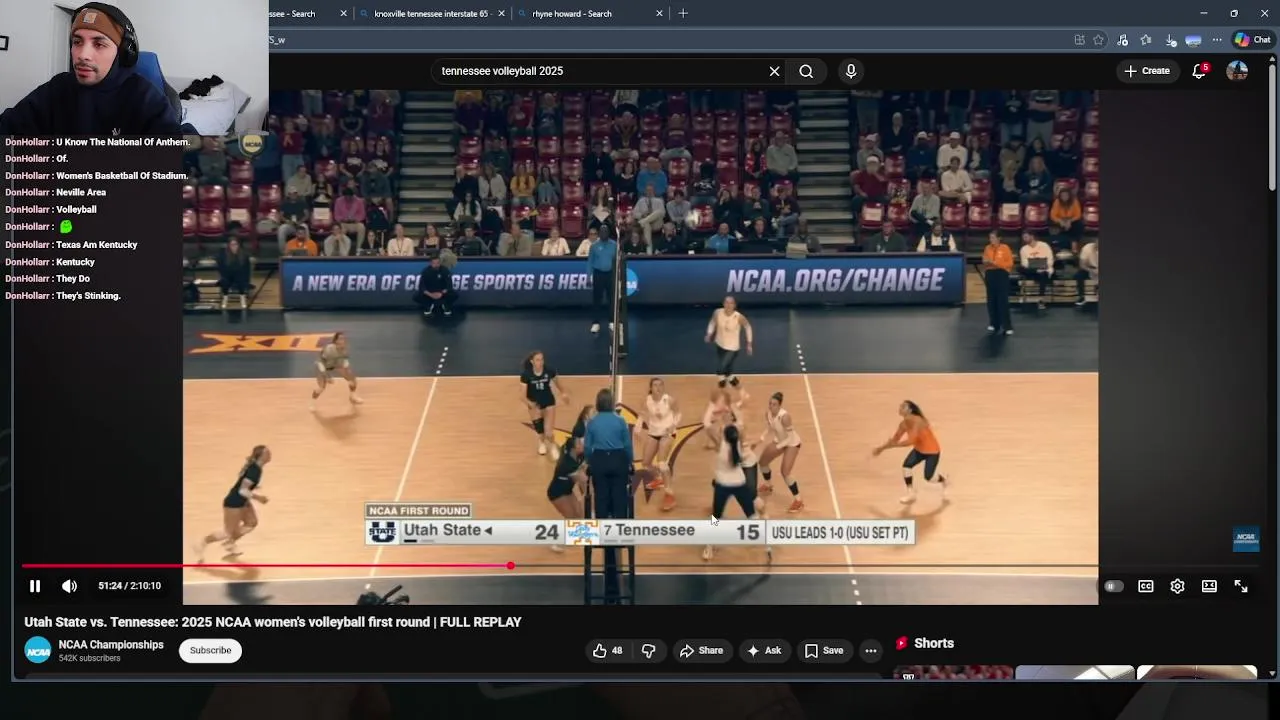Open more actions ellipsis under video
Viewport: 1280px width, 720px height.
871,651
